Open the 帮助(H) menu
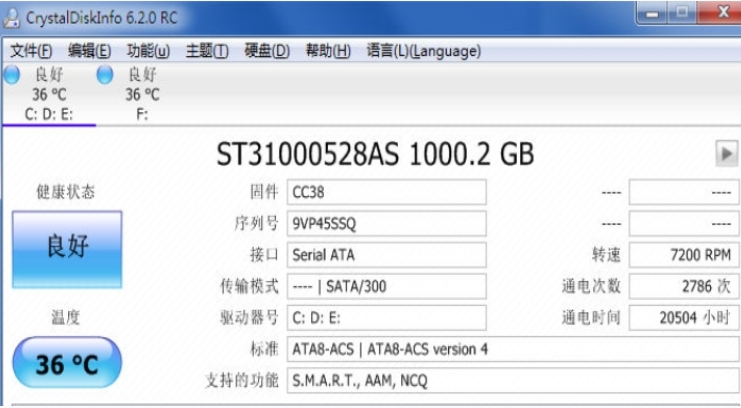 point(328,51)
